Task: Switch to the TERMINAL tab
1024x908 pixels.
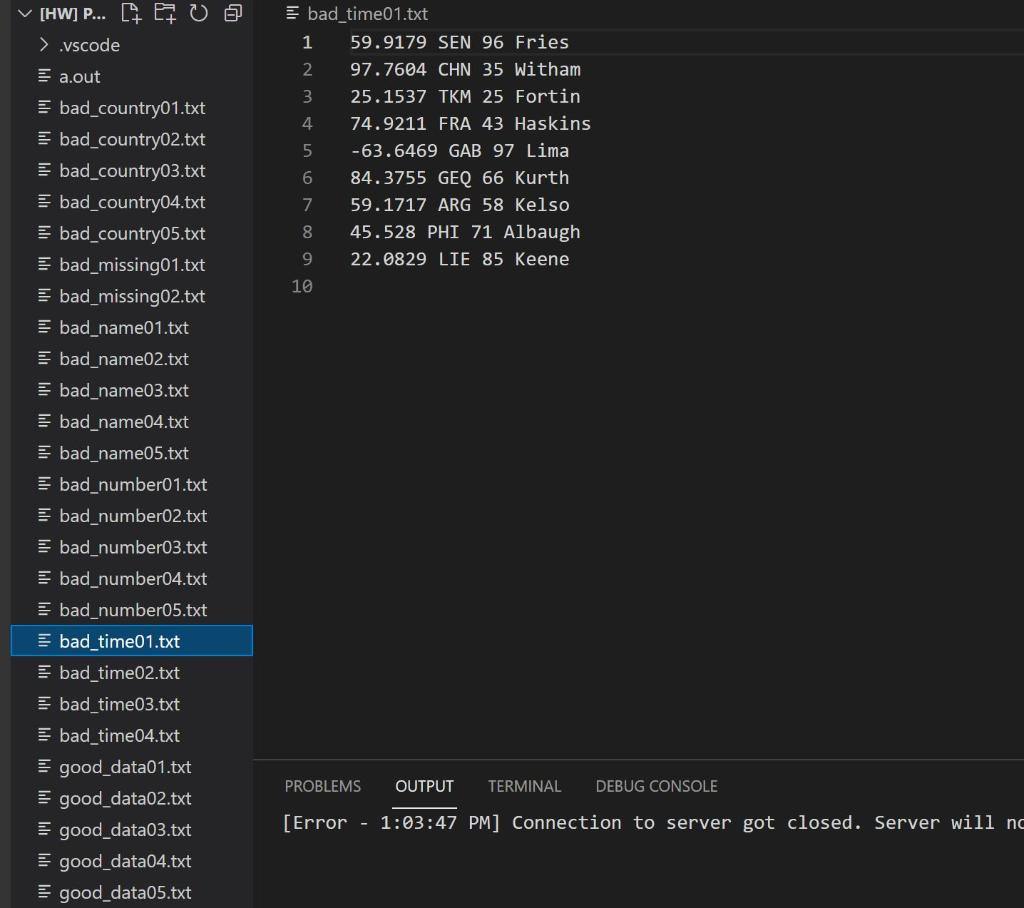Action: 524,786
